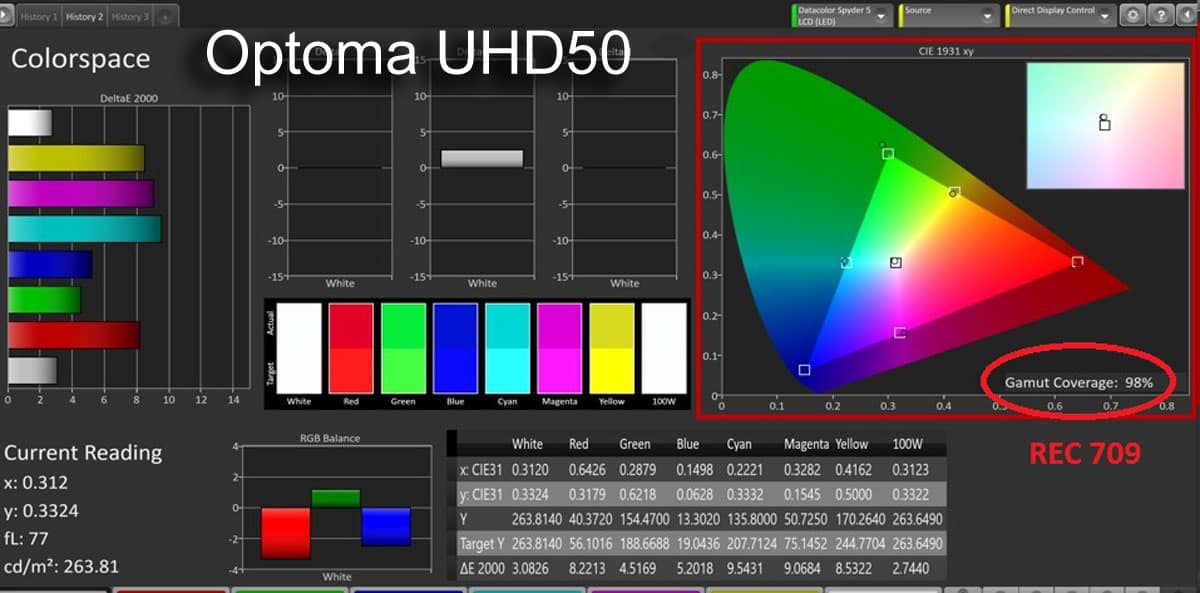Select the Cyan swatch in Actual/Target strip

click(x=508, y=348)
